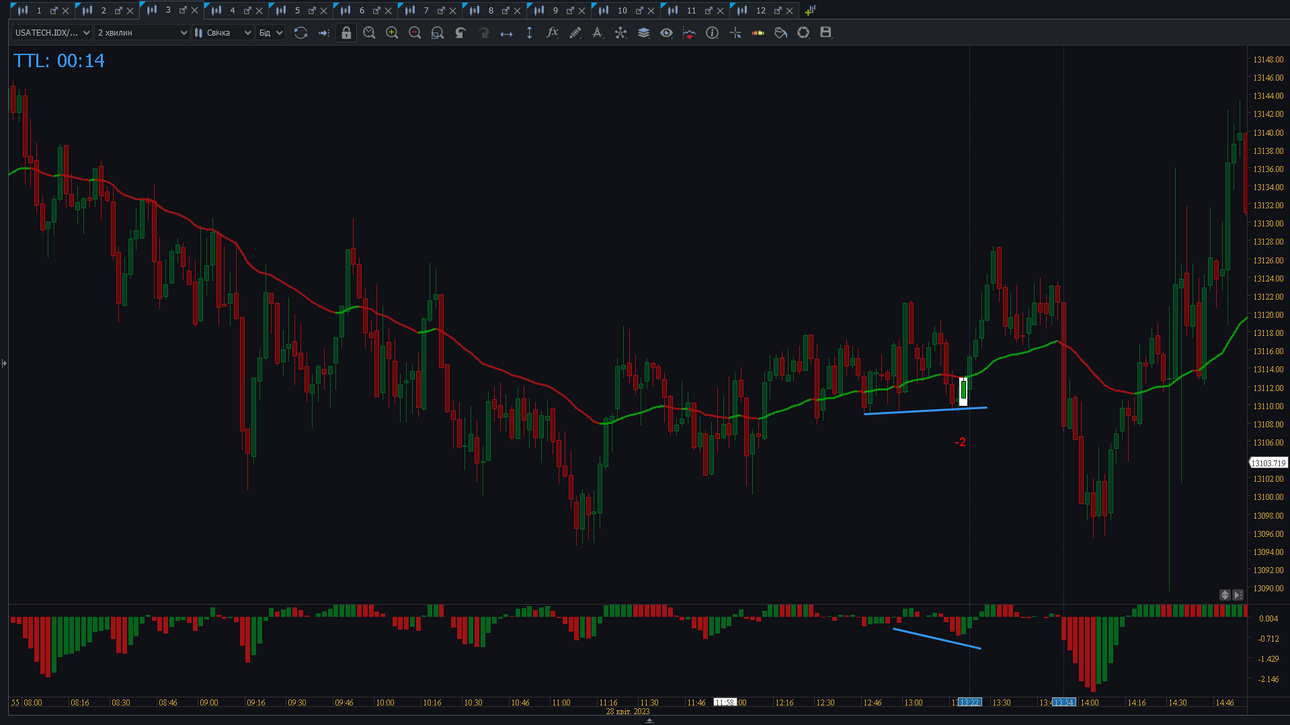
Task: Detach chart tab 5 into a window
Action: (312, 10)
